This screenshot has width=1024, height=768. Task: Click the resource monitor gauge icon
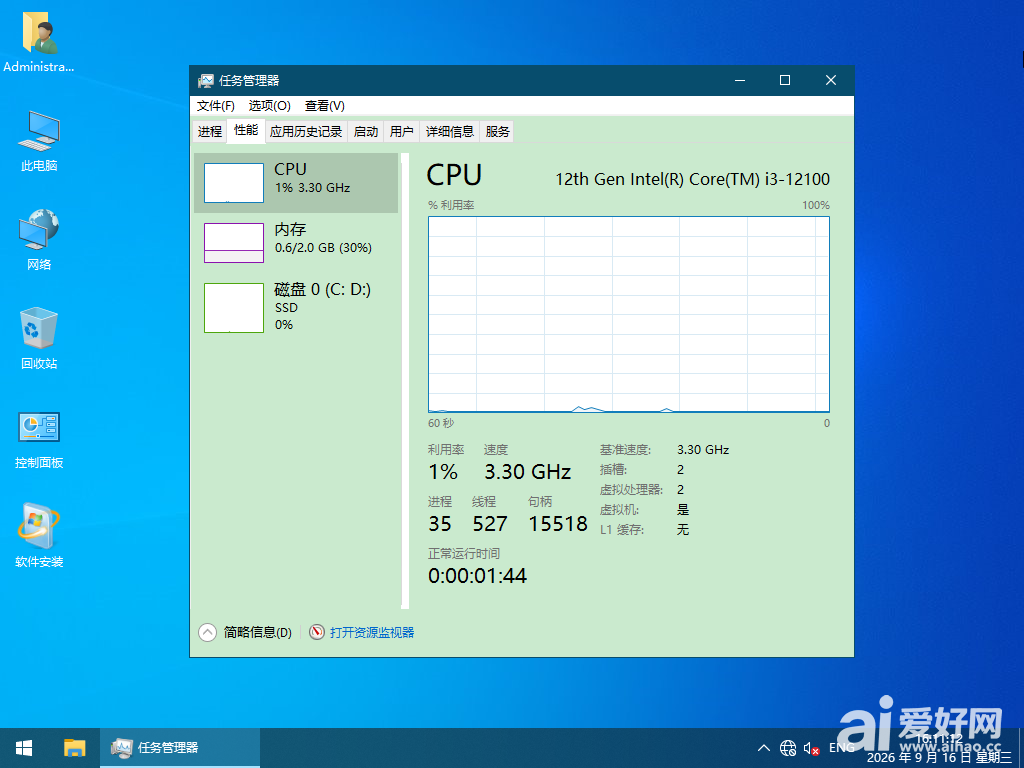pos(317,632)
